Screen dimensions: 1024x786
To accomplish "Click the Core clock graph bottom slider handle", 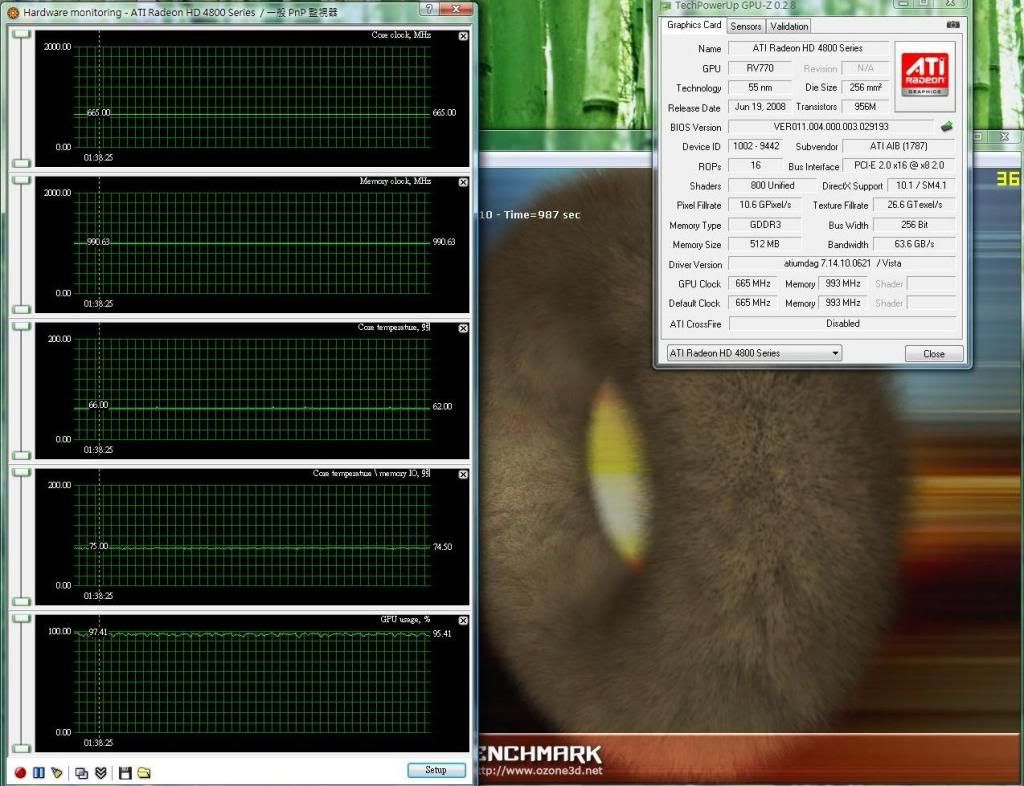I will tap(22, 163).
